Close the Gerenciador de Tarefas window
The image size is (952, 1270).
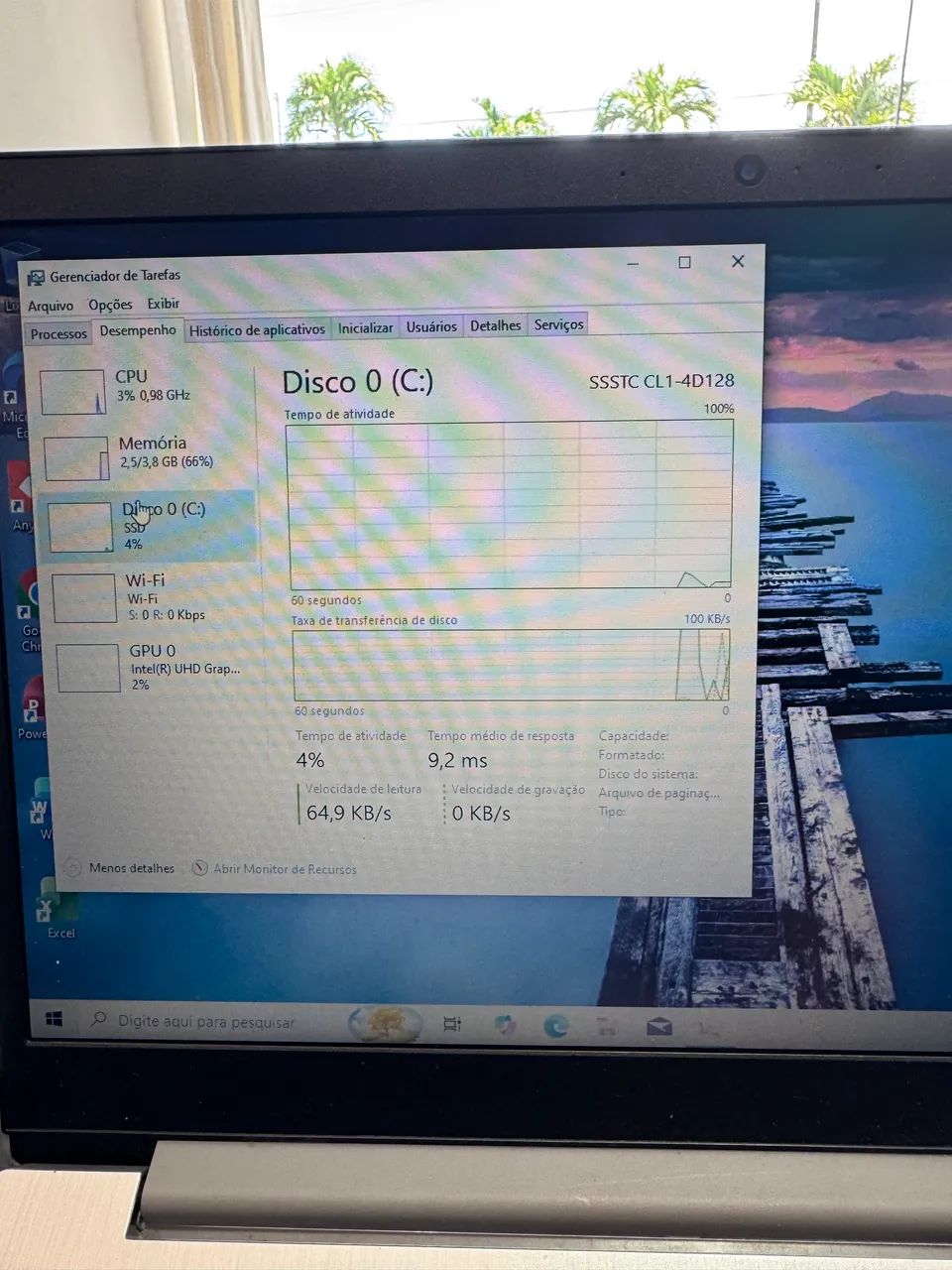click(738, 261)
